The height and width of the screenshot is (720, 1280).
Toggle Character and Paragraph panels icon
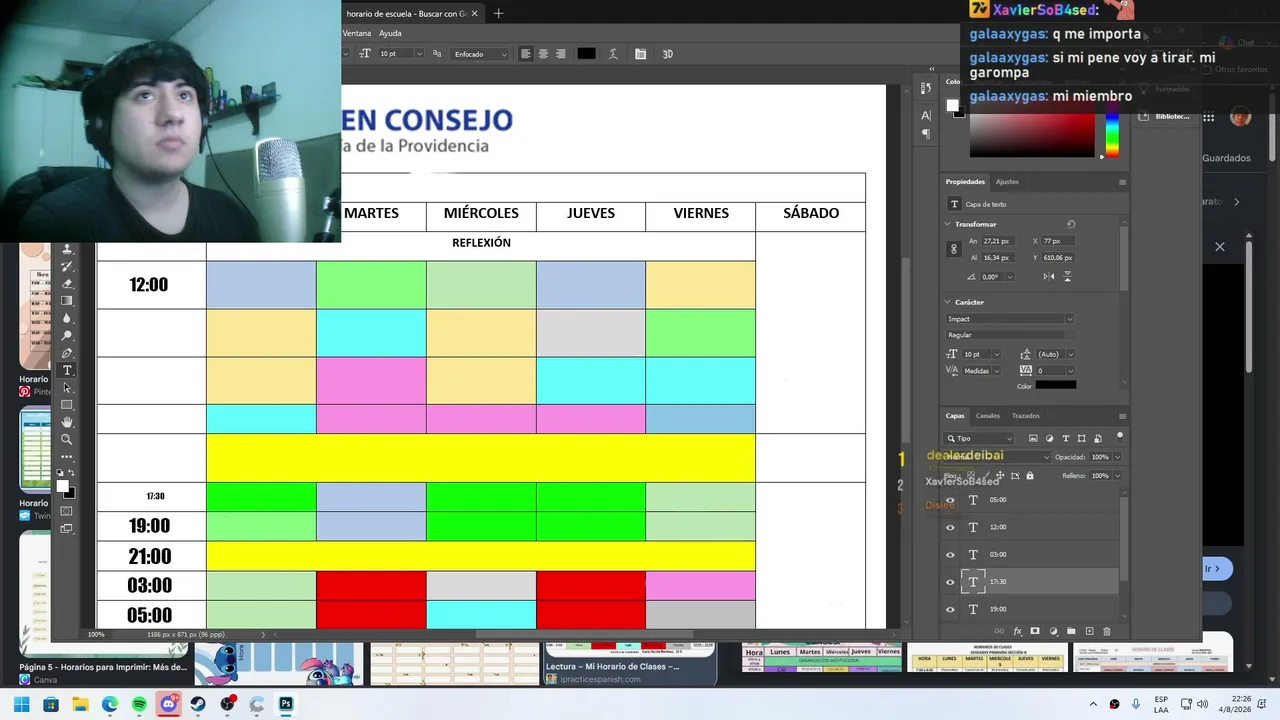point(640,54)
